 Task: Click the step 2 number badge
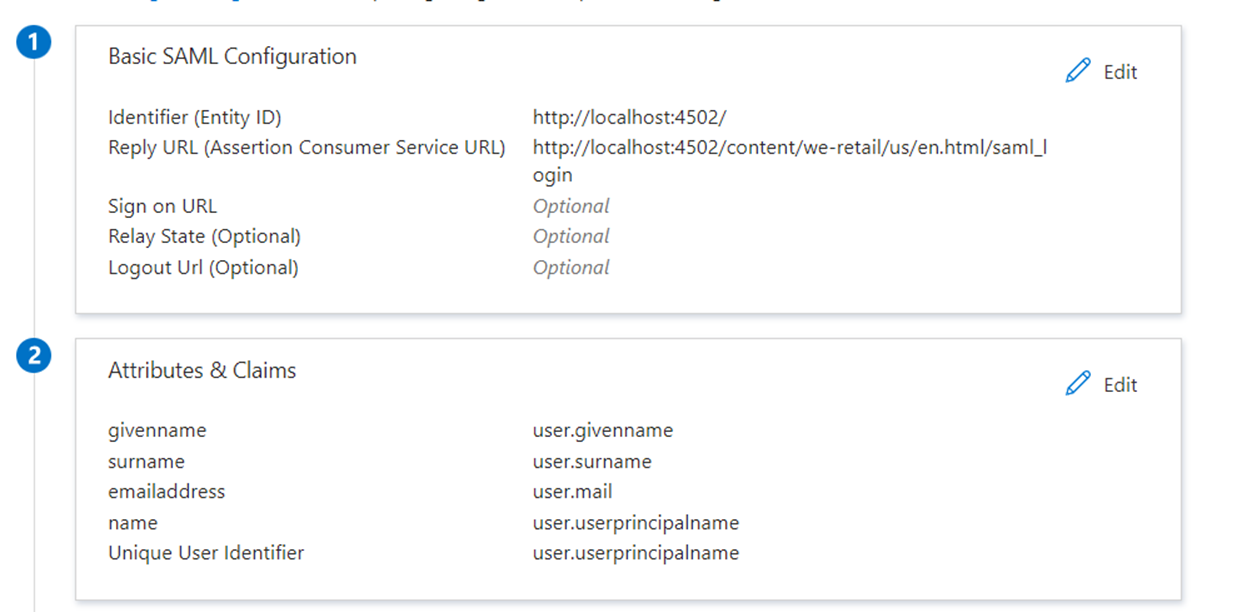tap(35, 356)
